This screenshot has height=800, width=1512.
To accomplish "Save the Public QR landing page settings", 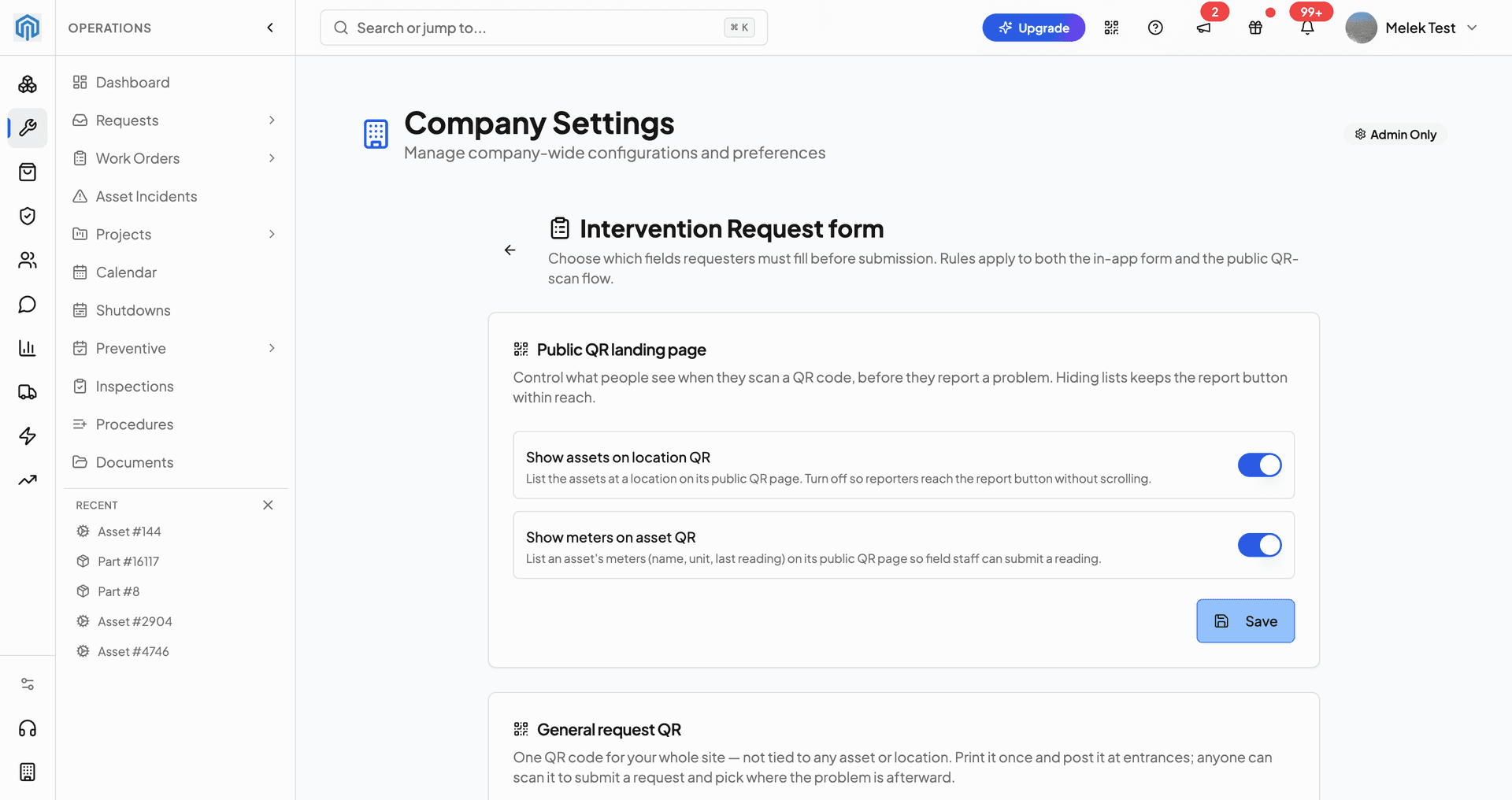I will click(1245, 621).
